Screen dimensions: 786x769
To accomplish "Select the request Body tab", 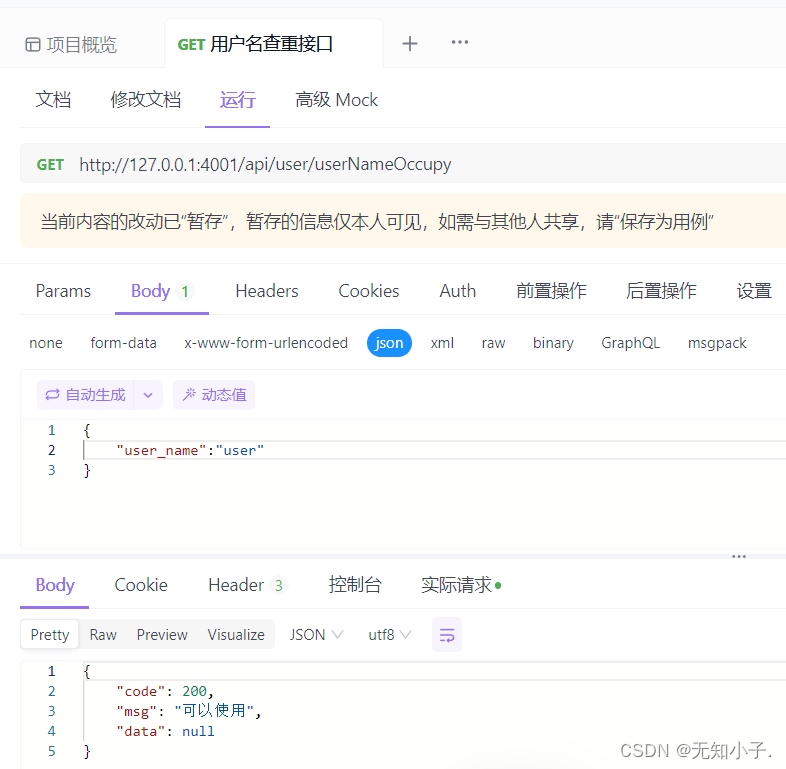I will tap(161, 291).
